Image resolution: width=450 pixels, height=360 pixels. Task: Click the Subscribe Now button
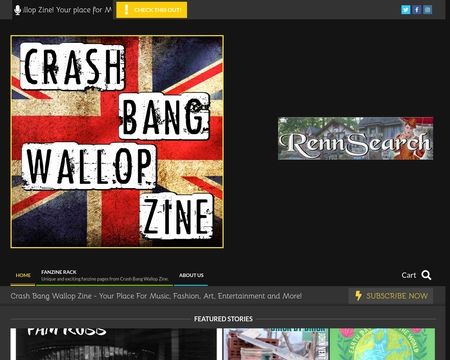click(x=391, y=296)
